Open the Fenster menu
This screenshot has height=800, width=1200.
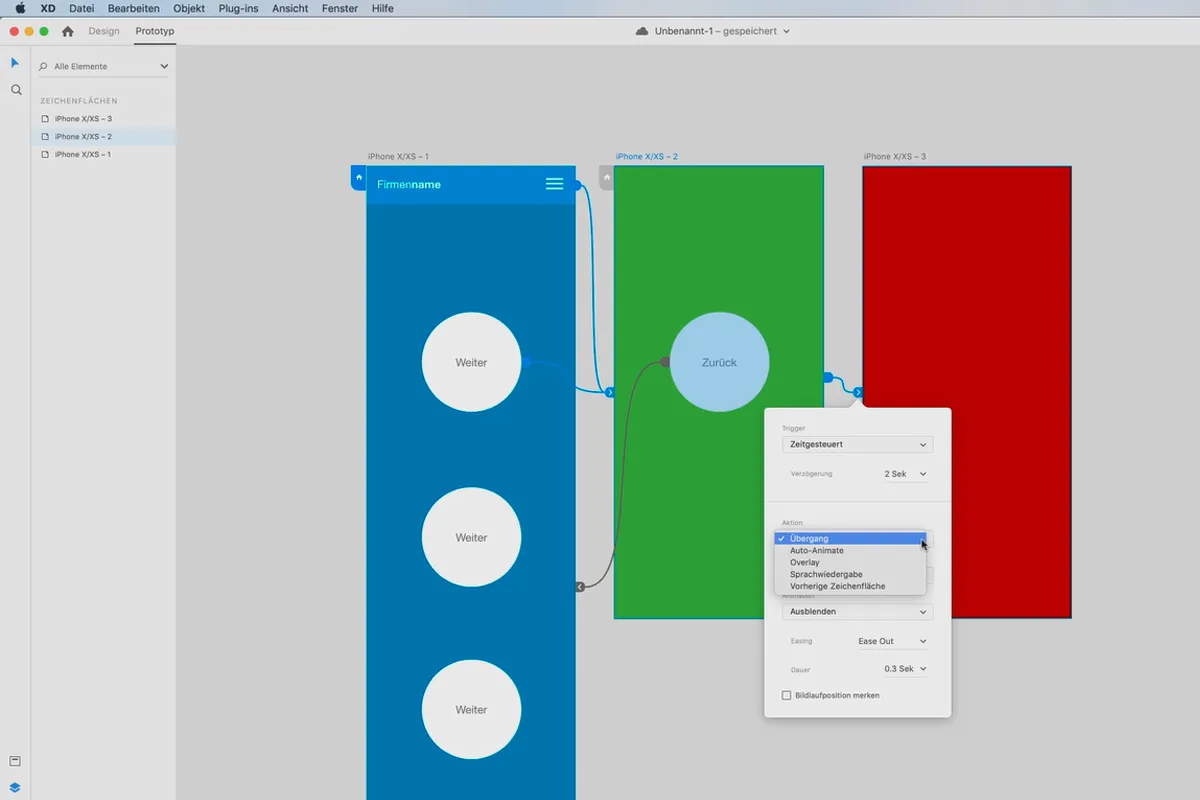click(341, 8)
